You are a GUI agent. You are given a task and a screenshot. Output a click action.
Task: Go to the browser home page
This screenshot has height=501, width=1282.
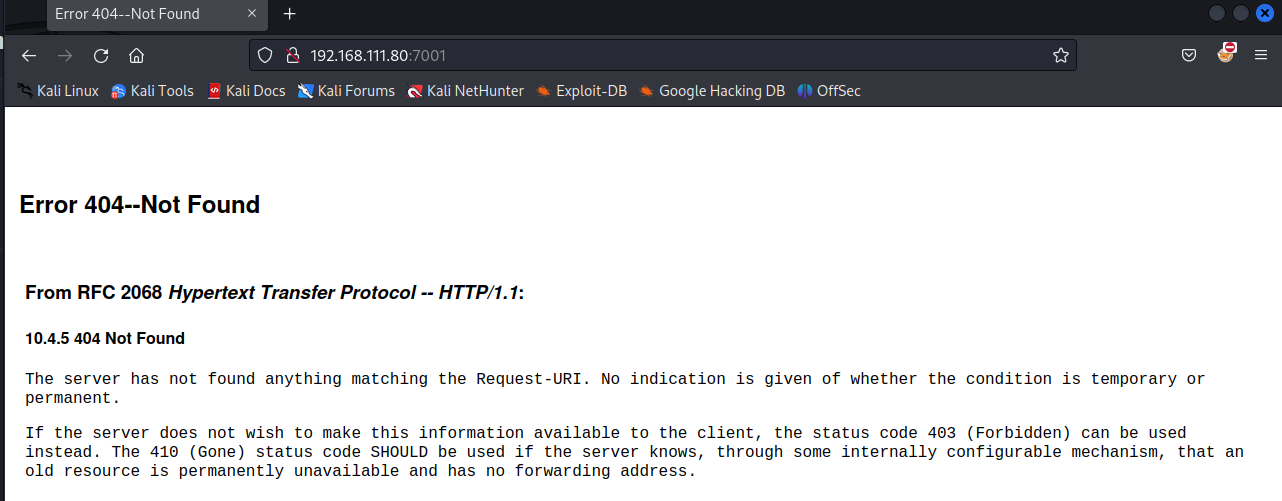tap(137, 55)
